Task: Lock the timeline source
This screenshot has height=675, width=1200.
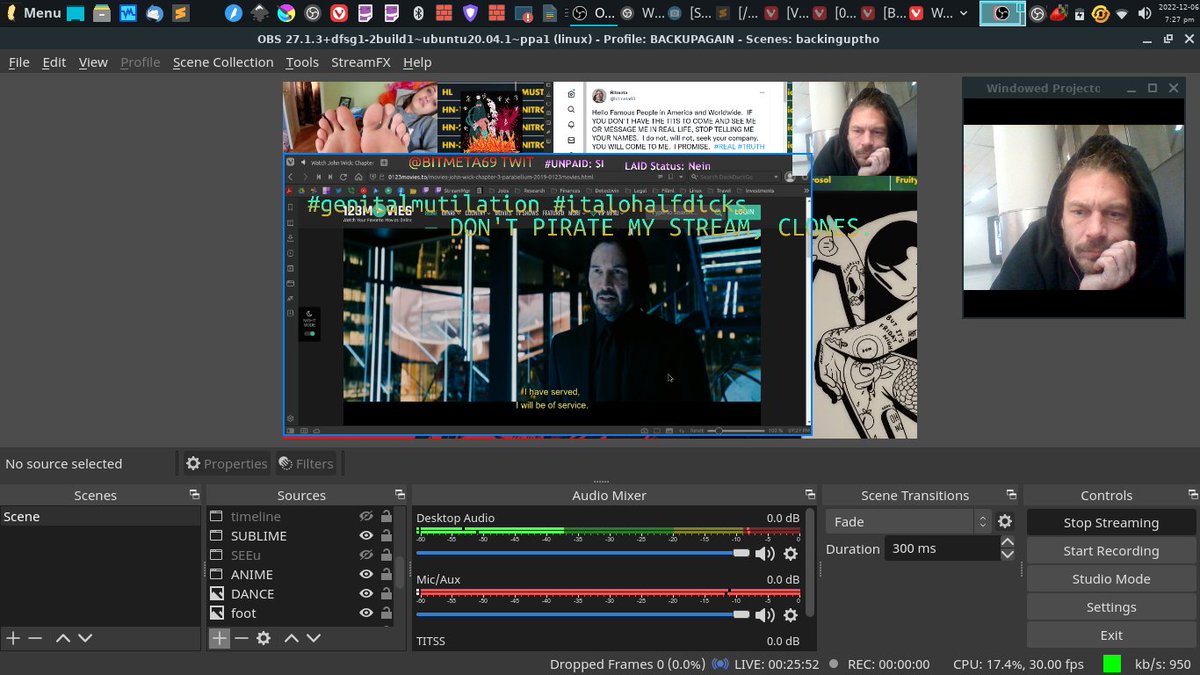Action: (386, 516)
